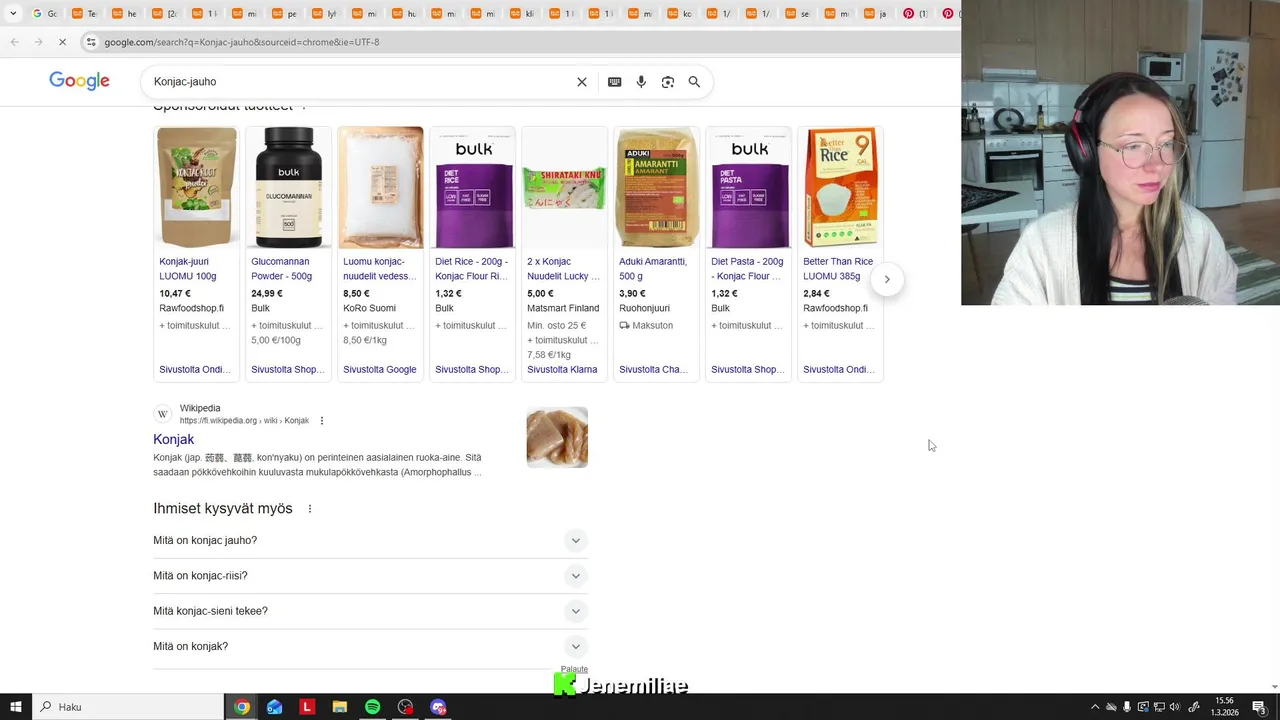1280x720 pixels.
Task: Click price 24,99 € of Glucomannan Powder
Action: pos(267,294)
